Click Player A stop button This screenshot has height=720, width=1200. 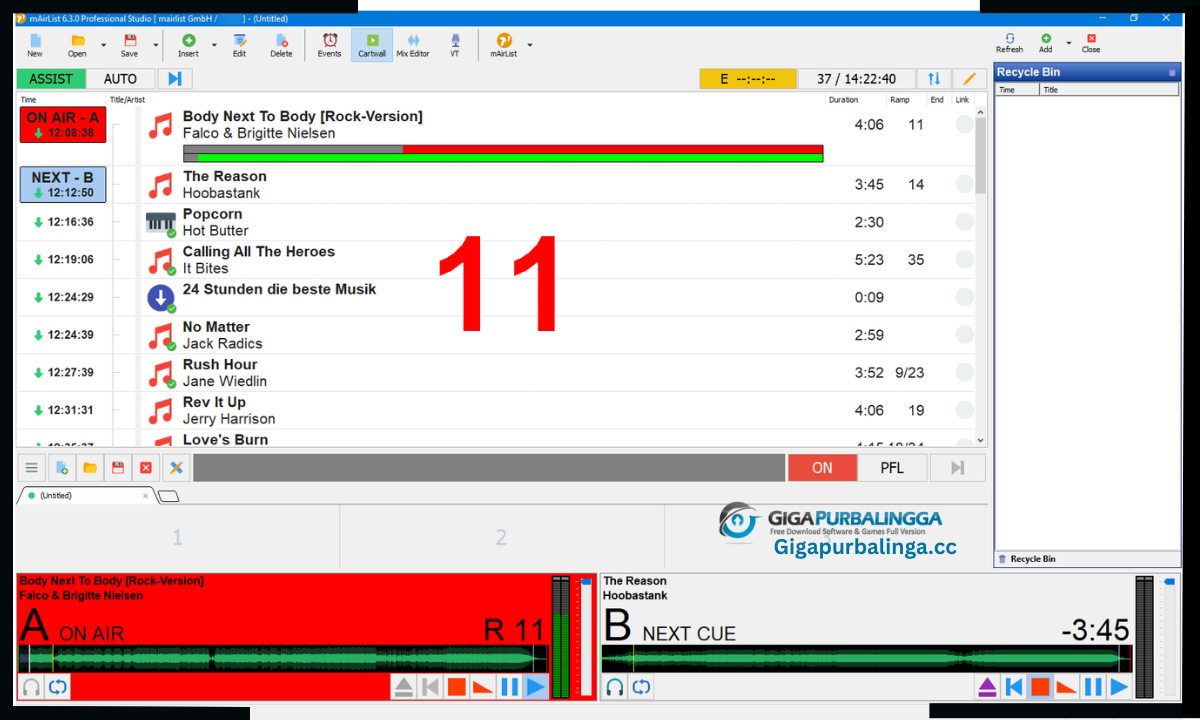[x=457, y=687]
